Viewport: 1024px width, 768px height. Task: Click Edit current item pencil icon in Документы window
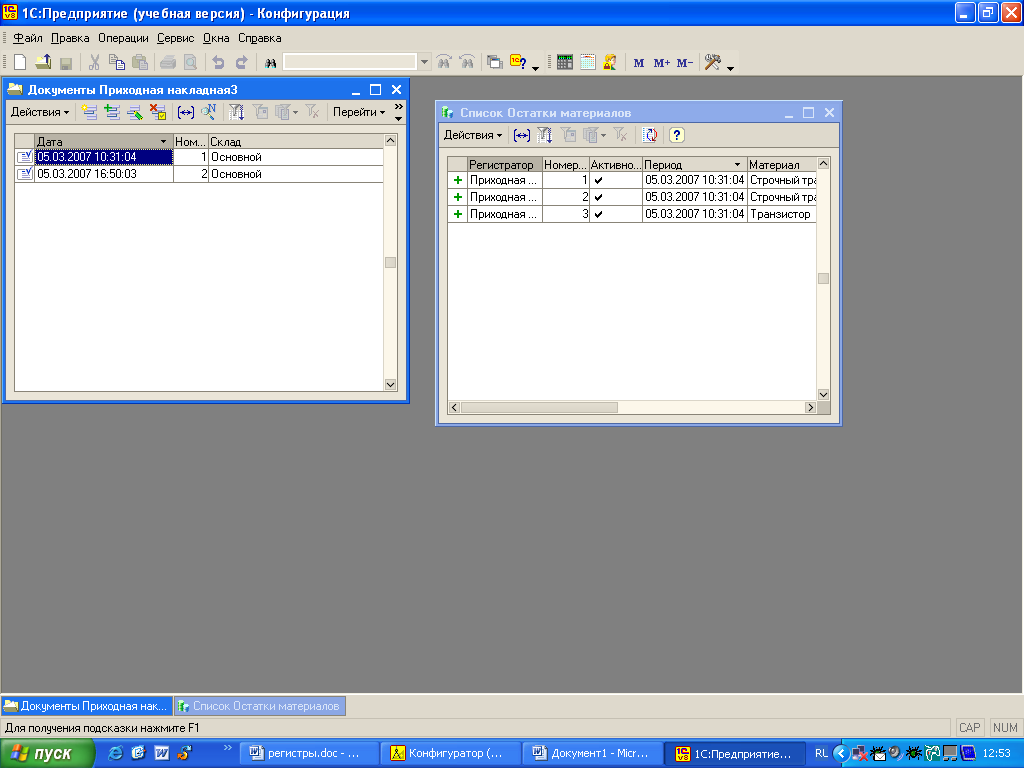click(135, 112)
